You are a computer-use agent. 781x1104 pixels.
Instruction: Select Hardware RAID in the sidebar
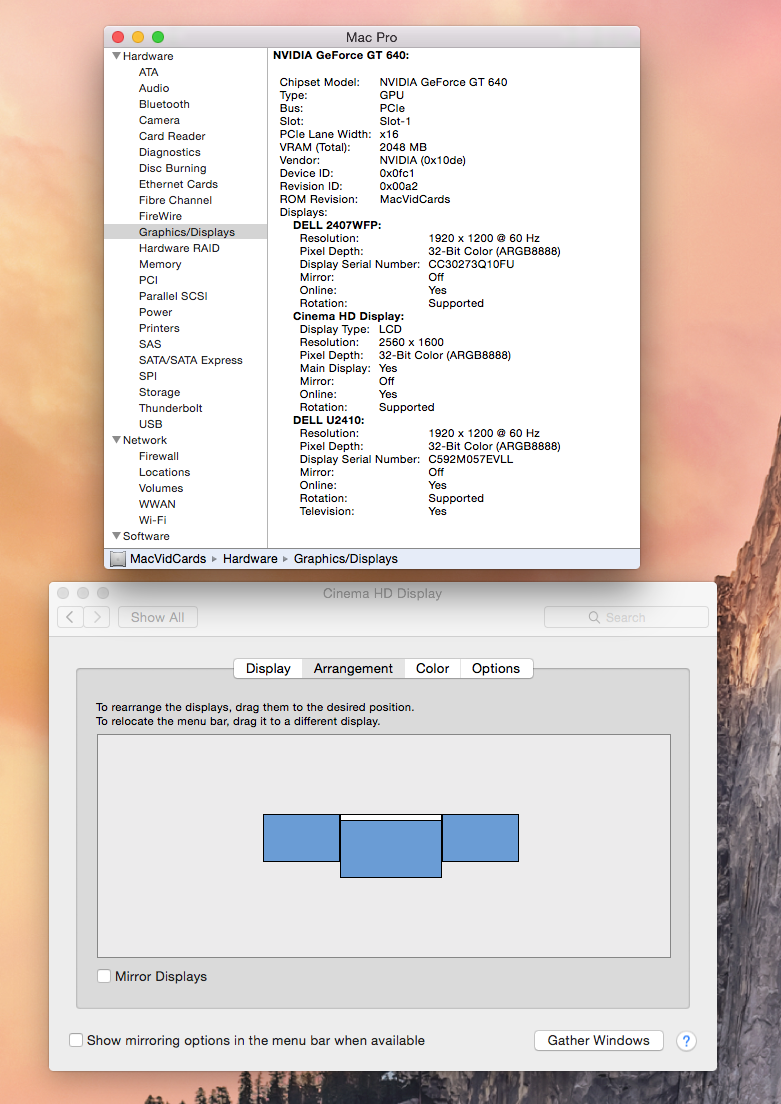179,248
